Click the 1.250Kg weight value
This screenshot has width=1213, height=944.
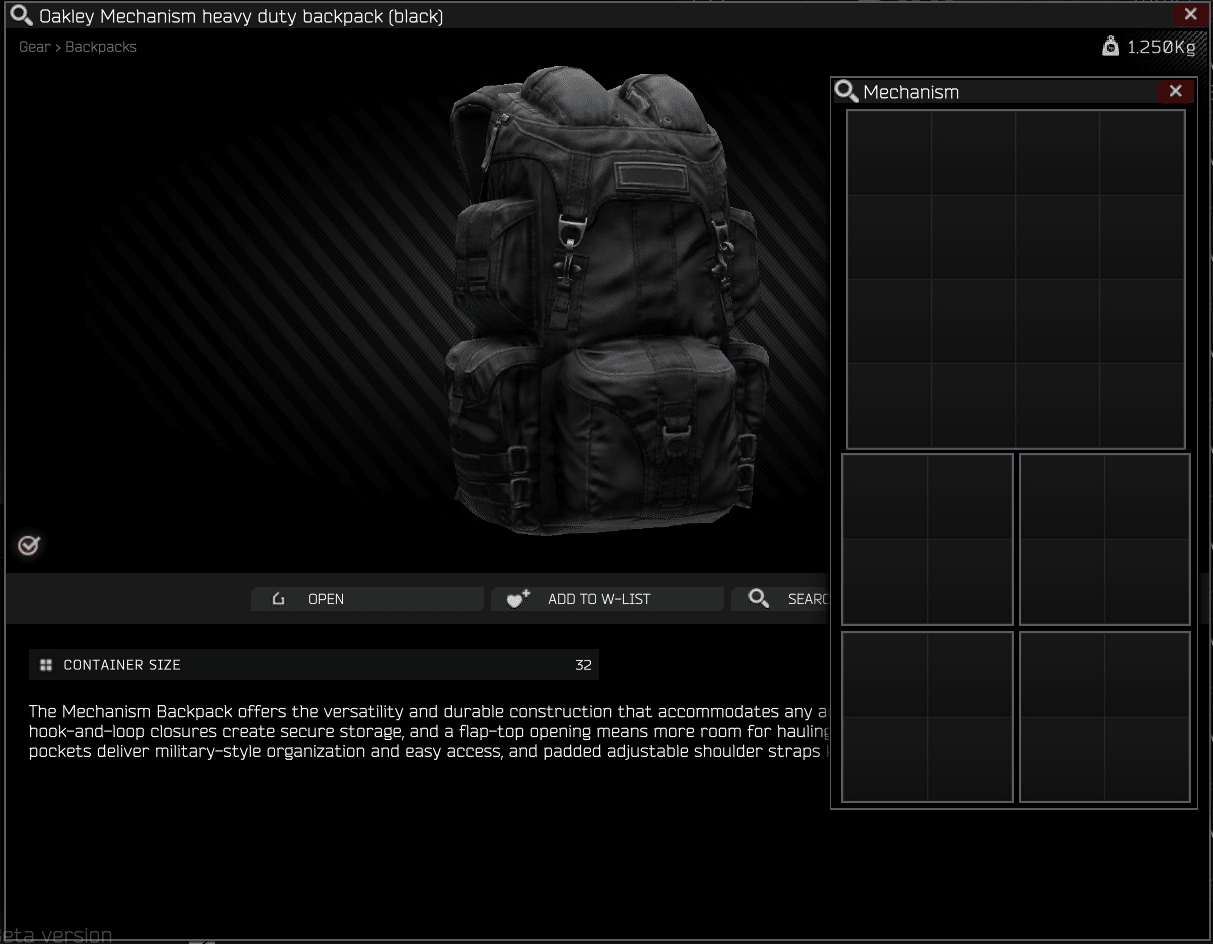[1161, 47]
